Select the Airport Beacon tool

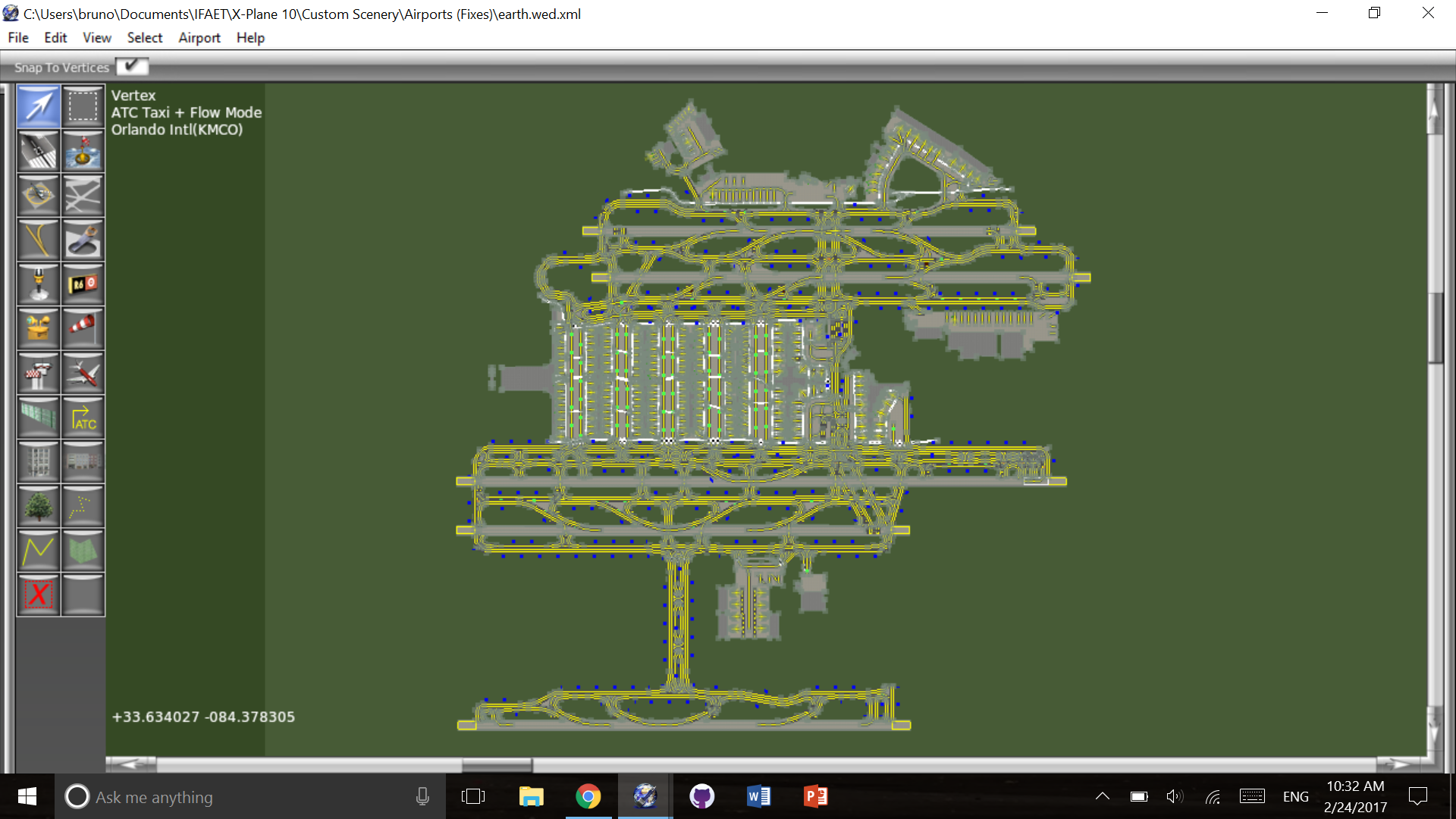pyautogui.click(x=38, y=284)
